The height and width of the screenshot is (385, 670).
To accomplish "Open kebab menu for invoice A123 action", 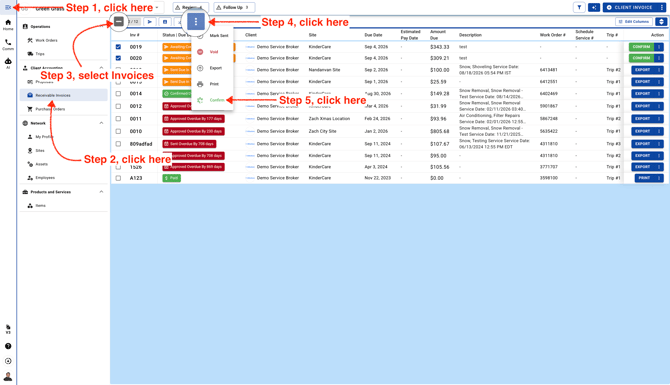I will tap(659, 178).
